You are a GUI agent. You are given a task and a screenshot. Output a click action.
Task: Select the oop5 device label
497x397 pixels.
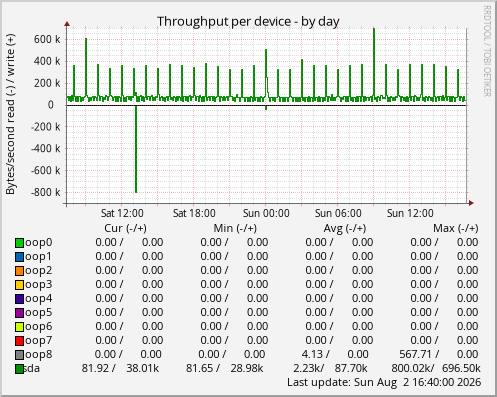click(x=39, y=313)
